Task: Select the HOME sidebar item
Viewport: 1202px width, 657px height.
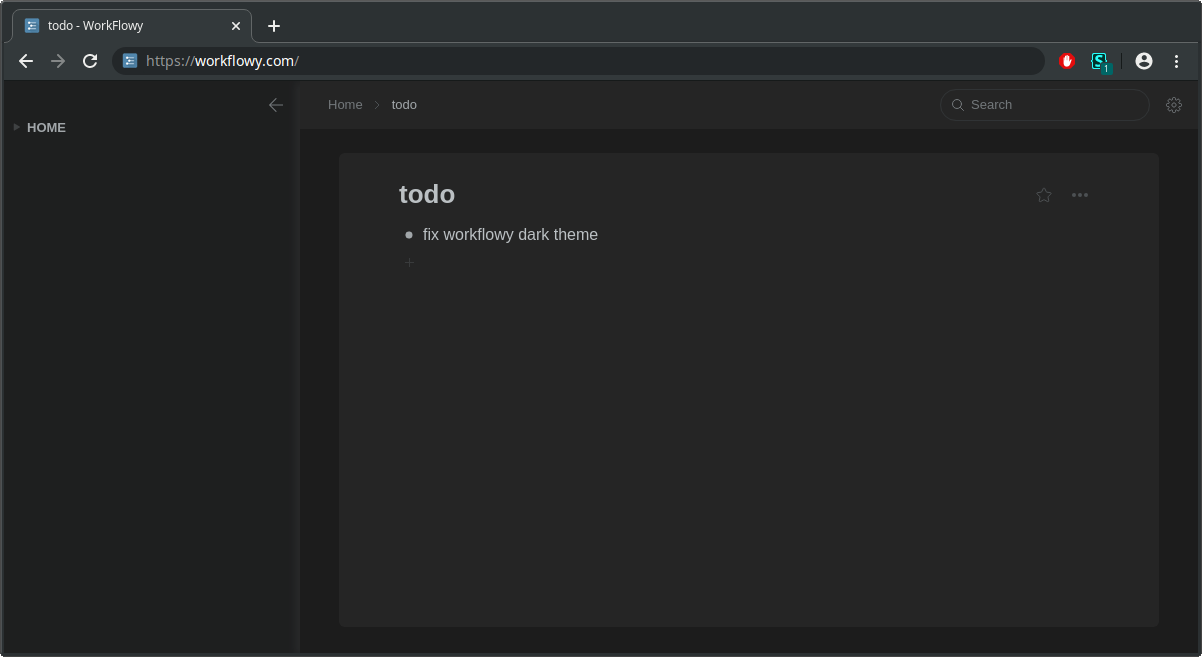Action: tap(46, 128)
